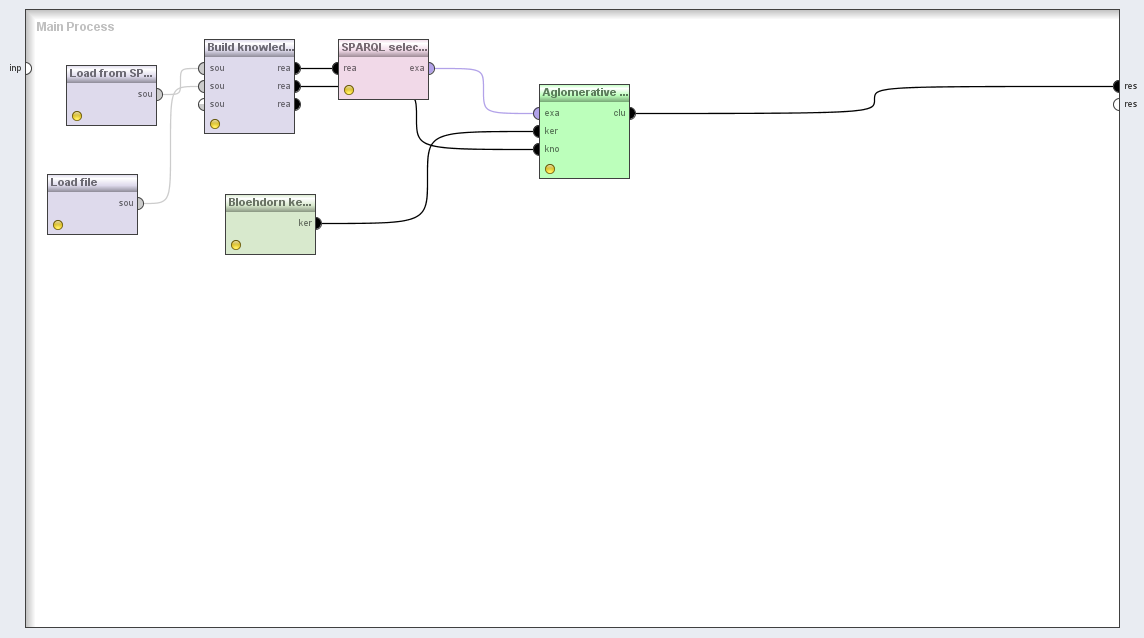Click the third 'sou' input port on Build knowledge
This screenshot has width=1144, height=638.
(202, 104)
